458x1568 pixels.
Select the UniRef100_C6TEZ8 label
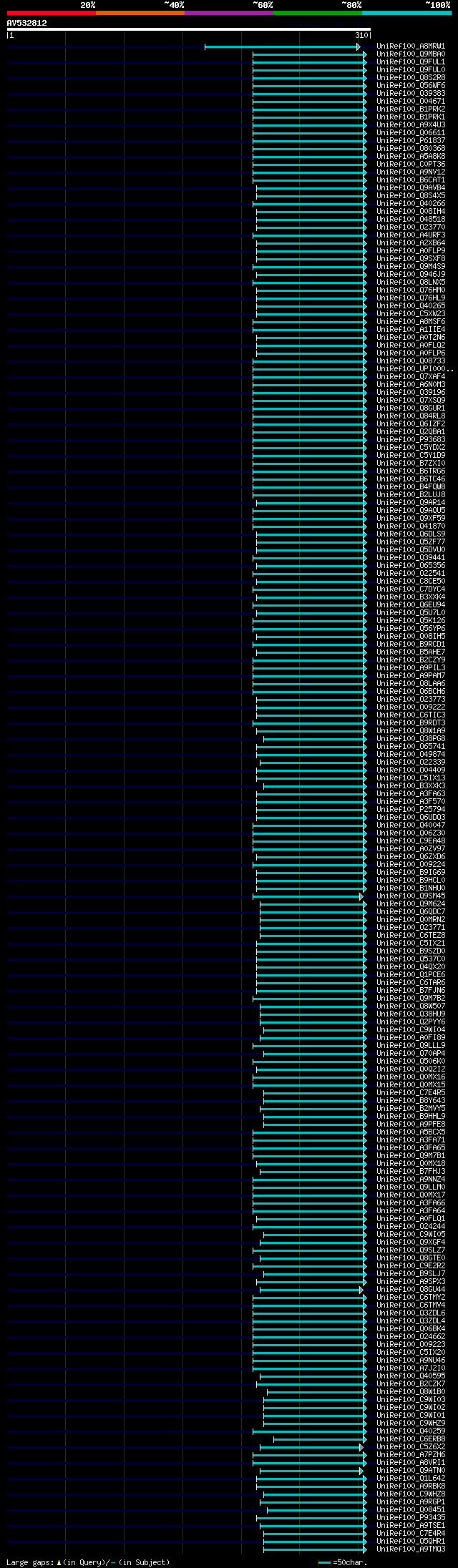click(411, 936)
